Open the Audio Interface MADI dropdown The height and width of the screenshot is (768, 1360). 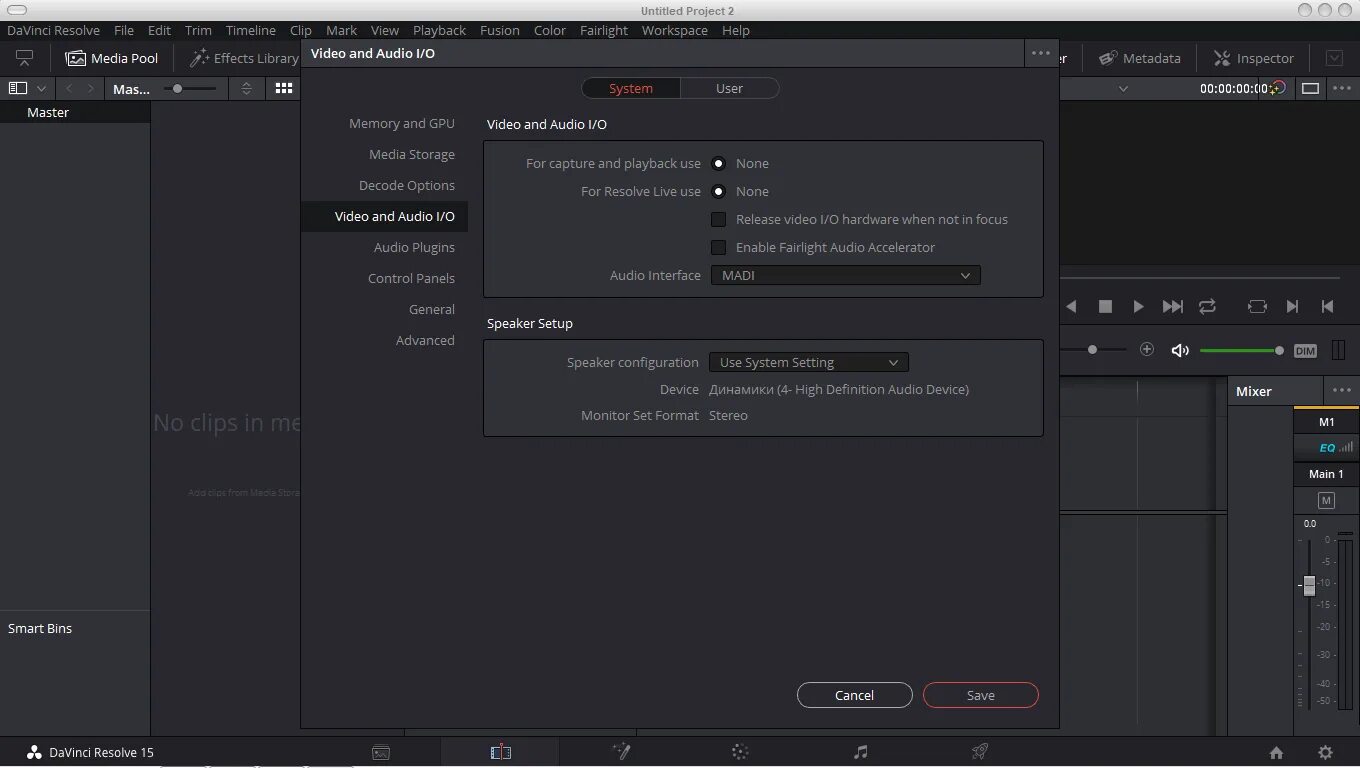pyautogui.click(x=845, y=275)
